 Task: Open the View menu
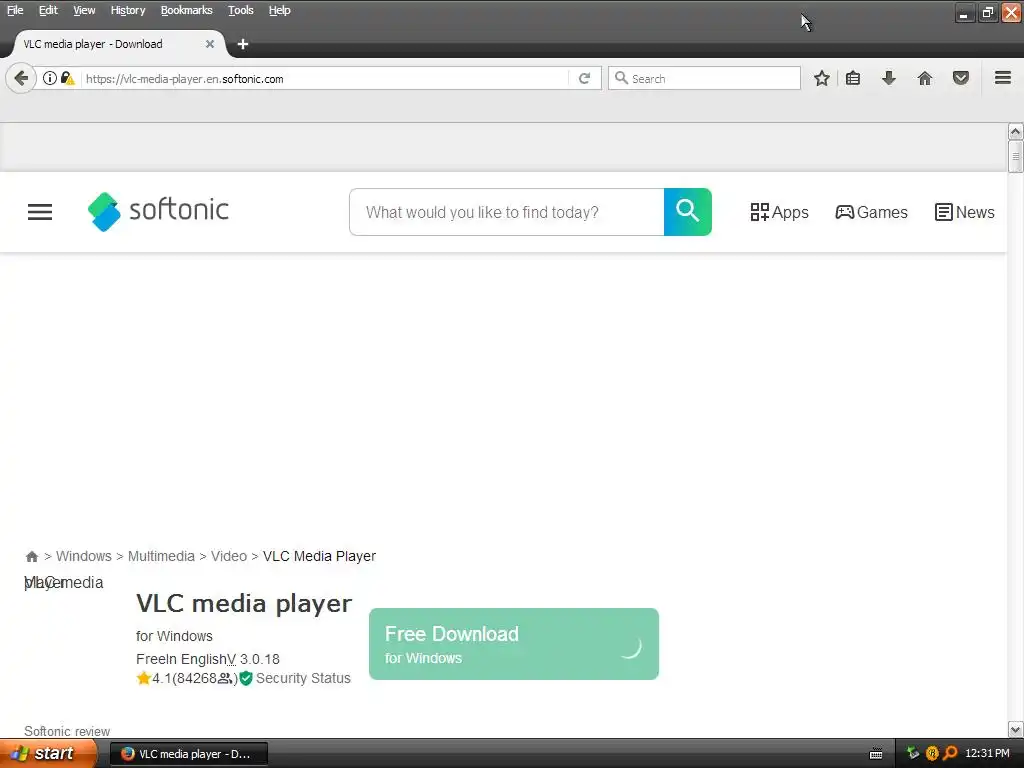tap(84, 10)
